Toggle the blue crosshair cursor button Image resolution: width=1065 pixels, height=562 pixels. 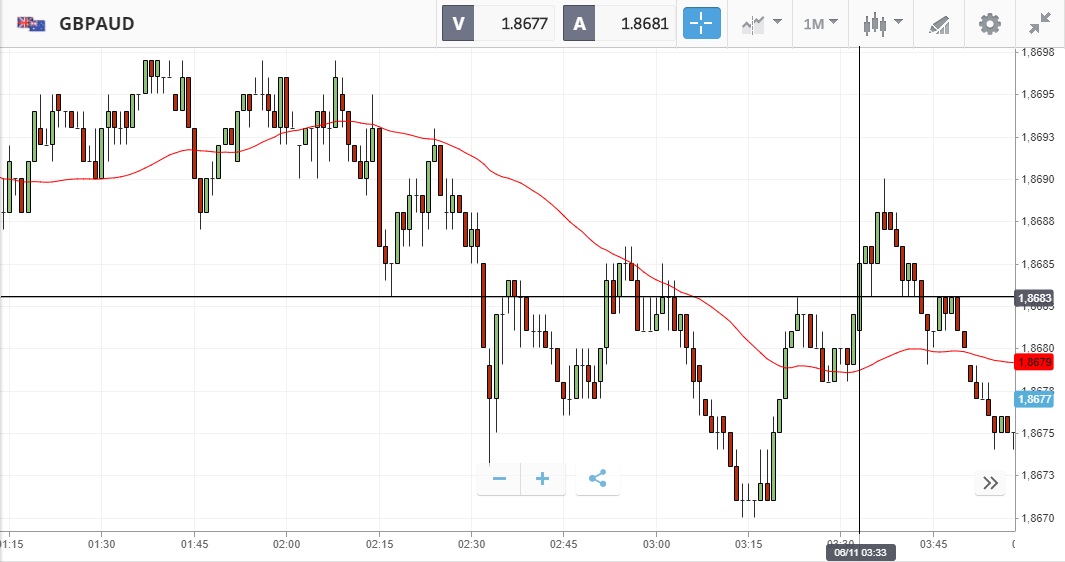click(701, 23)
